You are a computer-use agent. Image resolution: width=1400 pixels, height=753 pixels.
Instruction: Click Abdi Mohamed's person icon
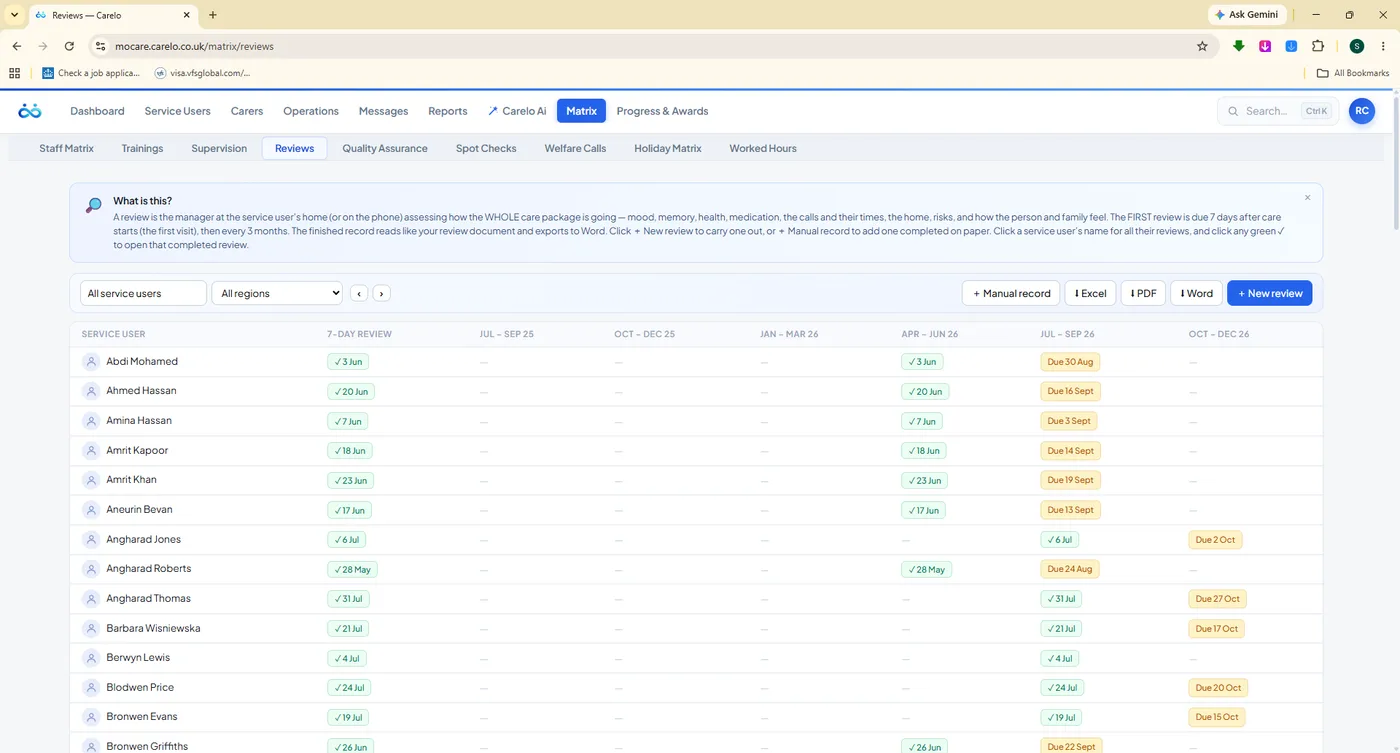tap(91, 362)
